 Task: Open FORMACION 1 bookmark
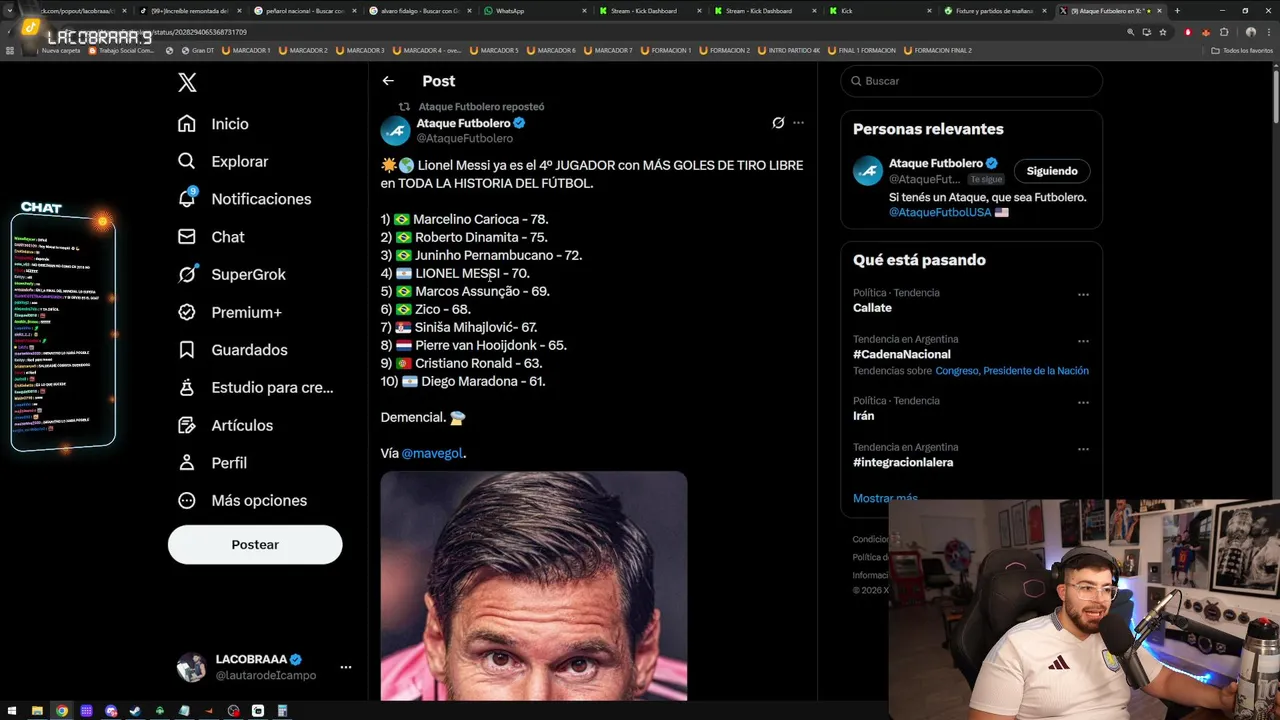pyautogui.click(x=667, y=50)
